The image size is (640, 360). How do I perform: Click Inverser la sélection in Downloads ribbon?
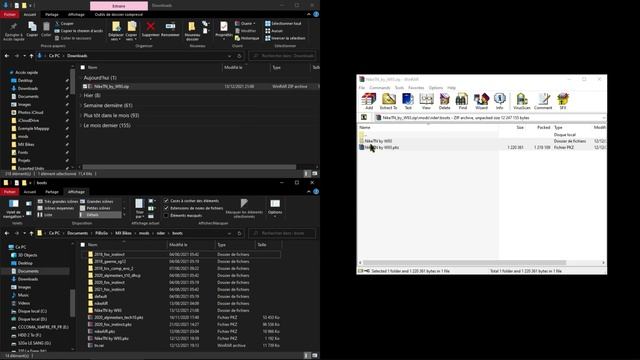(285, 38)
